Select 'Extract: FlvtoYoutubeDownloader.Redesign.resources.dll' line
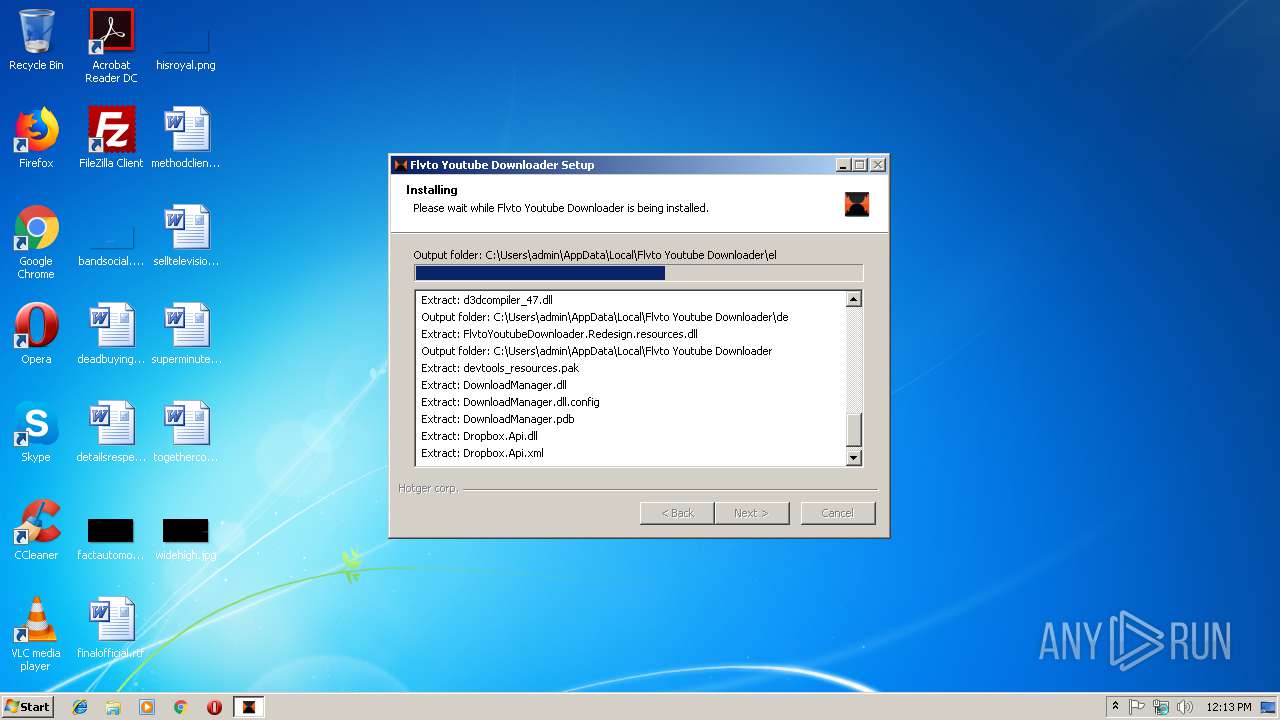Screen dimensions: 1280x720 (559, 334)
